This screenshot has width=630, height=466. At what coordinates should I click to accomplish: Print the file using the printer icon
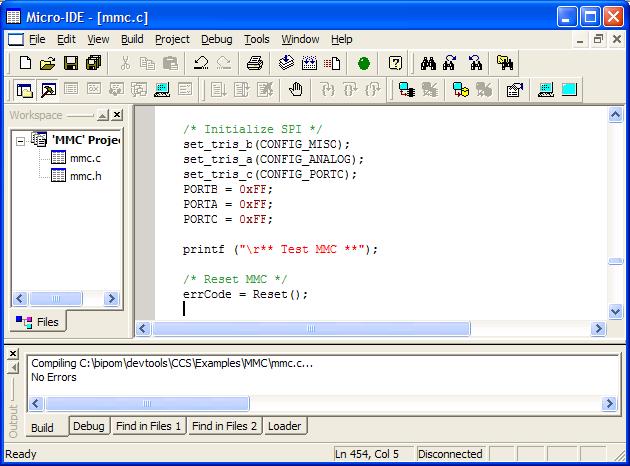[x=255, y=63]
